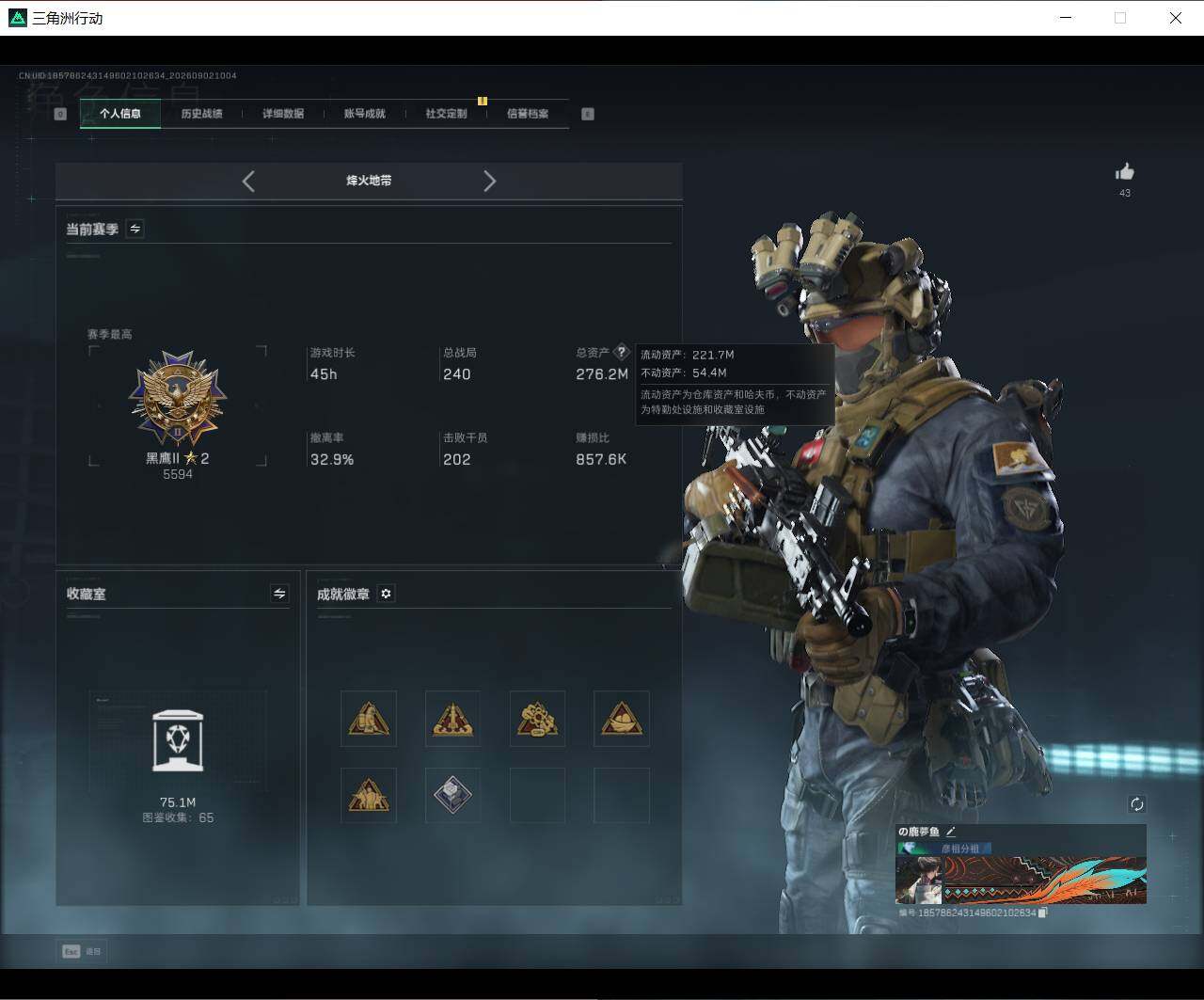Select the backpack soldier achievement badge
The height and width of the screenshot is (1000, 1204).
[x=369, y=719]
